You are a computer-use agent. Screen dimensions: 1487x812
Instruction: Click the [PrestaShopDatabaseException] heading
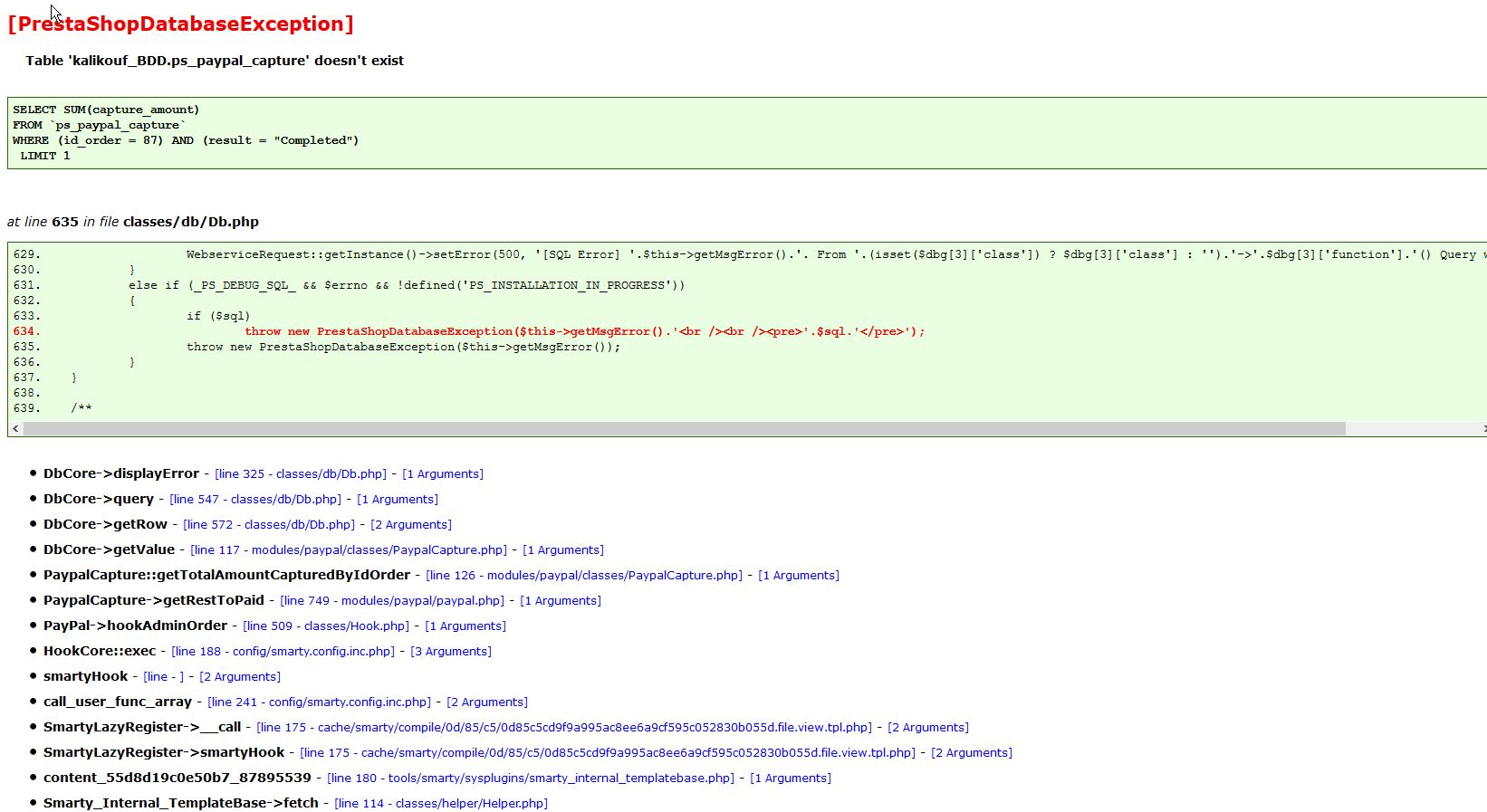click(x=180, y=24)
